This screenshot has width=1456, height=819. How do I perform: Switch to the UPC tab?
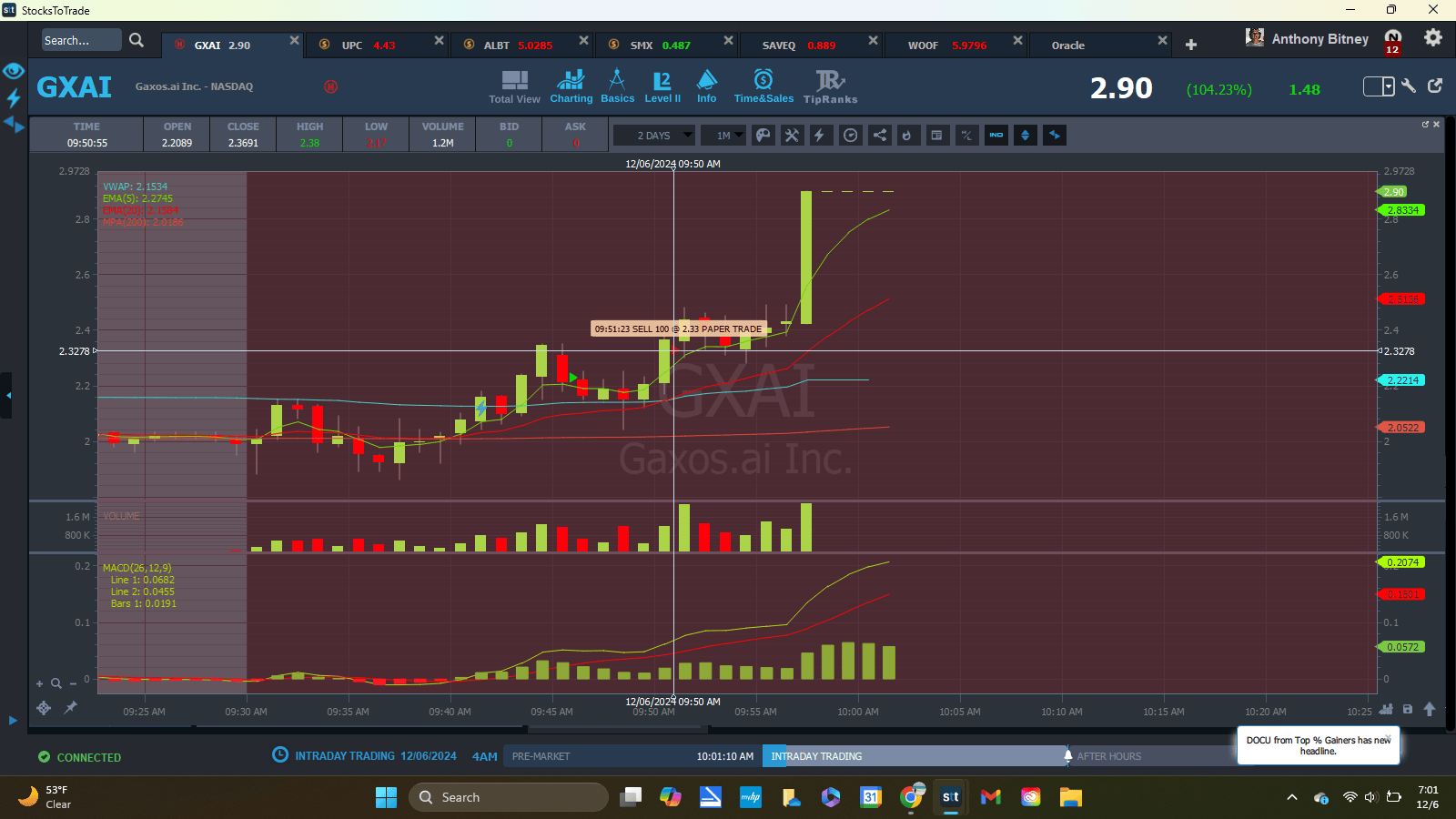click(377, 45)
